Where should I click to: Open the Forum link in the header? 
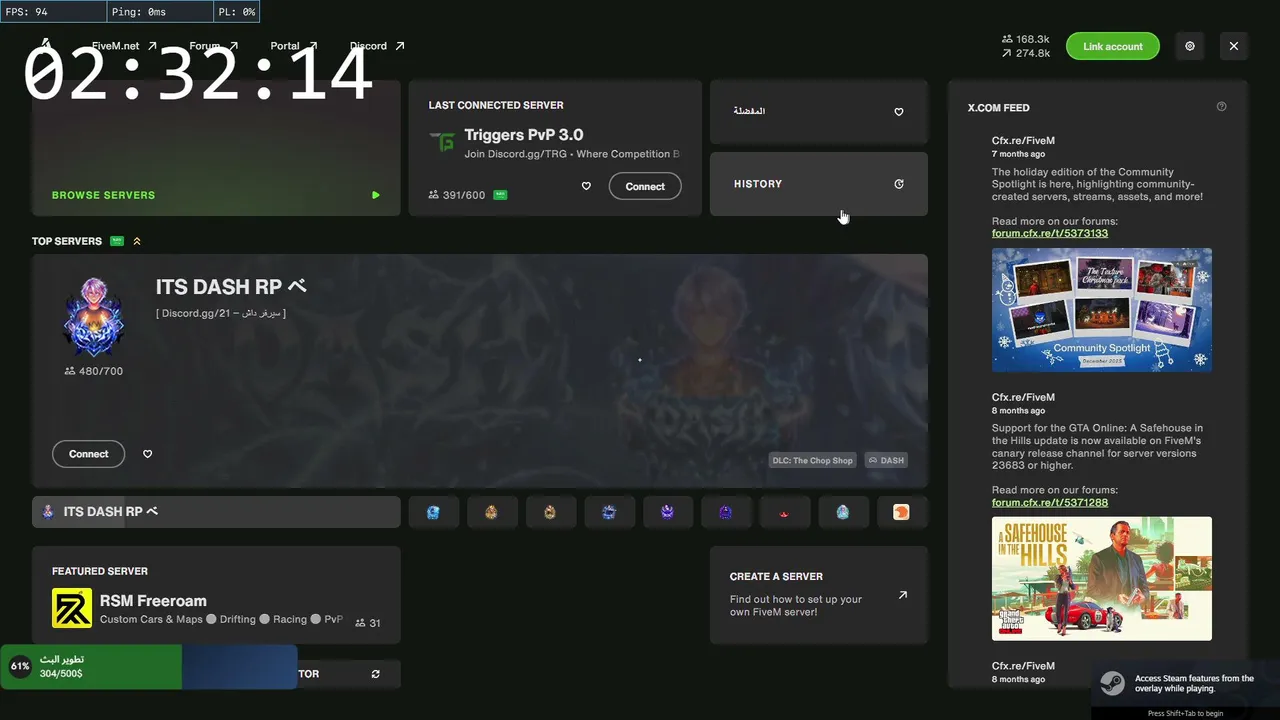pyautogui.click(x=214, y=46)
